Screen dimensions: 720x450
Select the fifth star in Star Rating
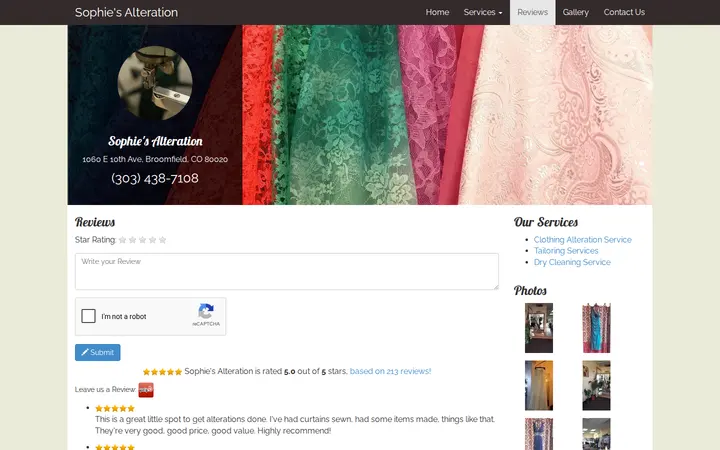coord(163,240)
